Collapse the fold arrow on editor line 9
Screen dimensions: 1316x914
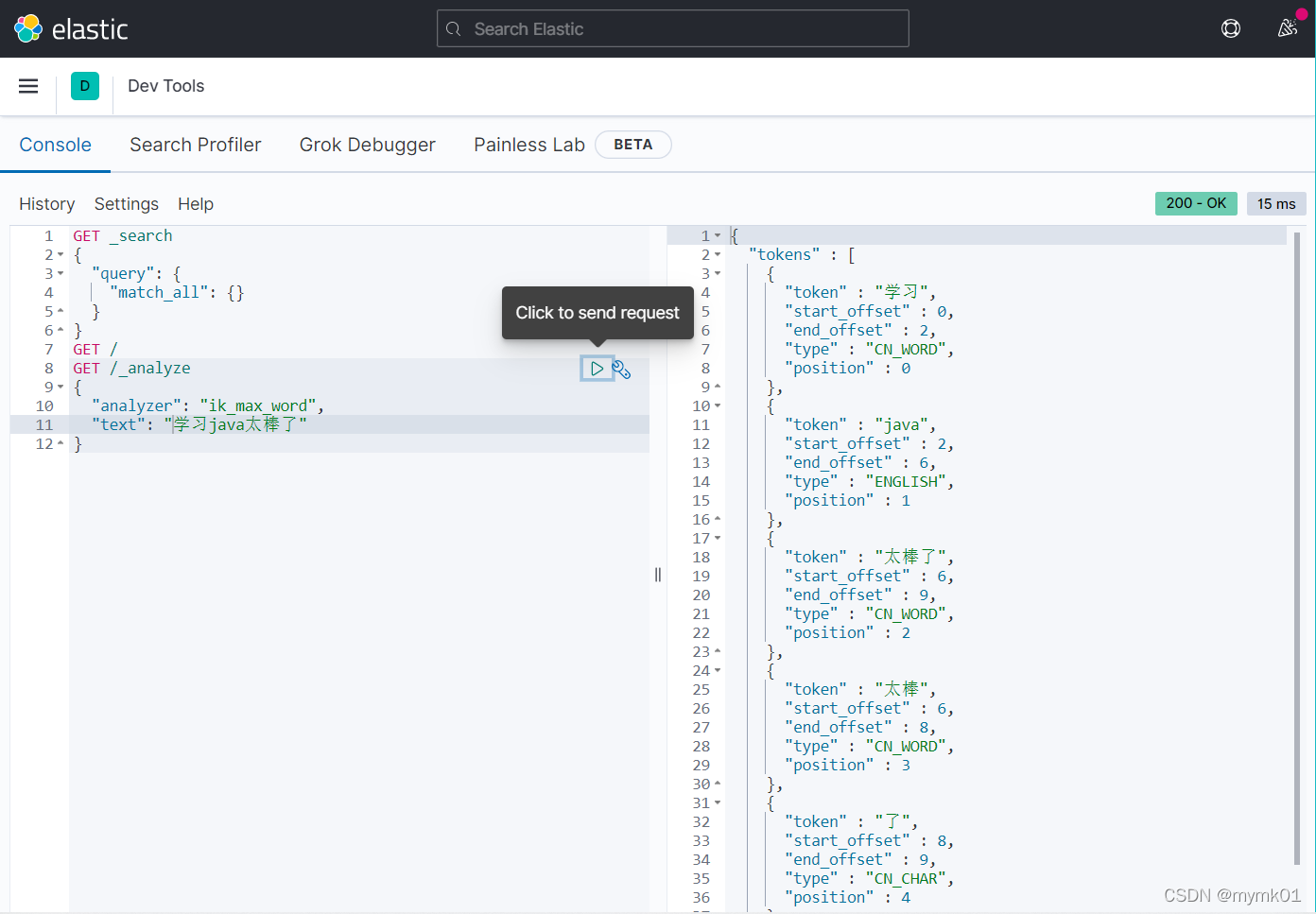pos(61,388)
